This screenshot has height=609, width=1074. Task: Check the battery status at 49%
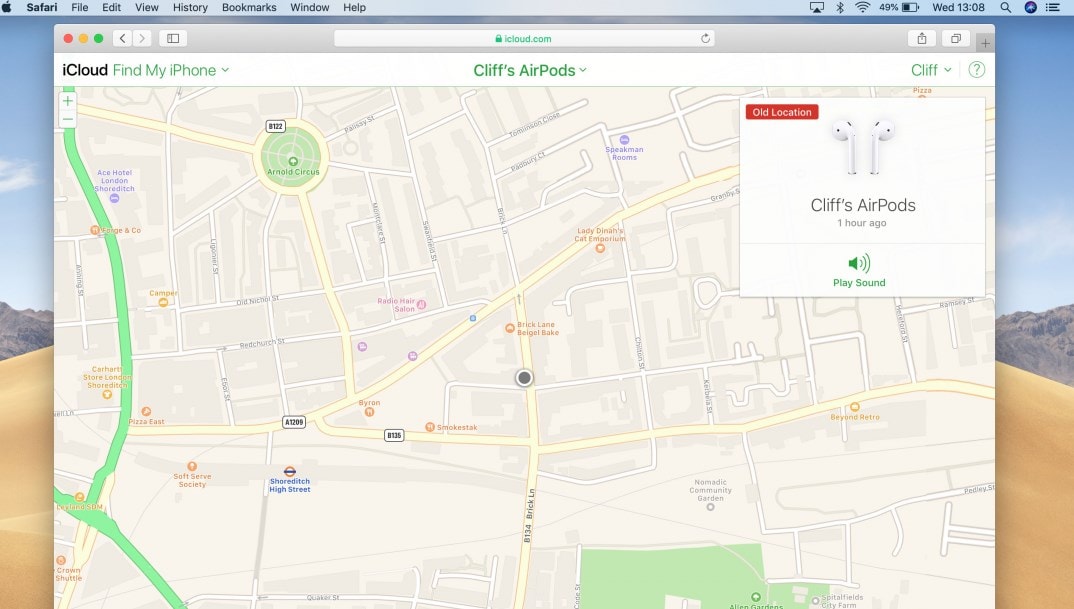(899, 8)
